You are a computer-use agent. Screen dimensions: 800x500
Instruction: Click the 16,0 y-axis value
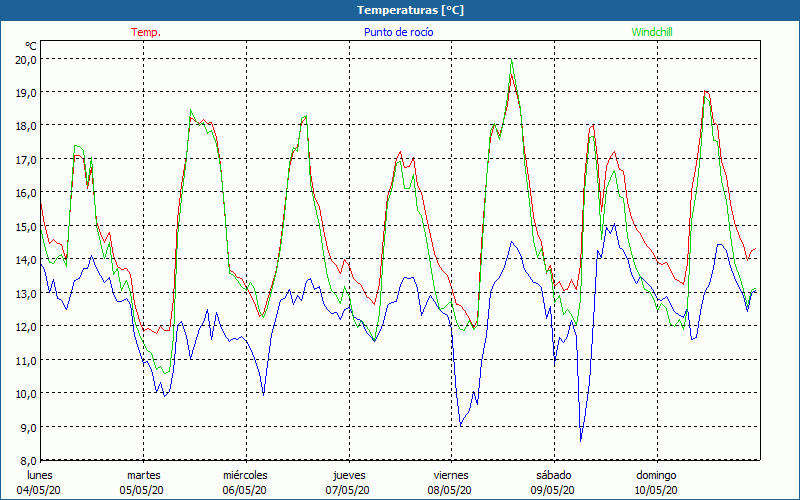click(x=27, y=193)
